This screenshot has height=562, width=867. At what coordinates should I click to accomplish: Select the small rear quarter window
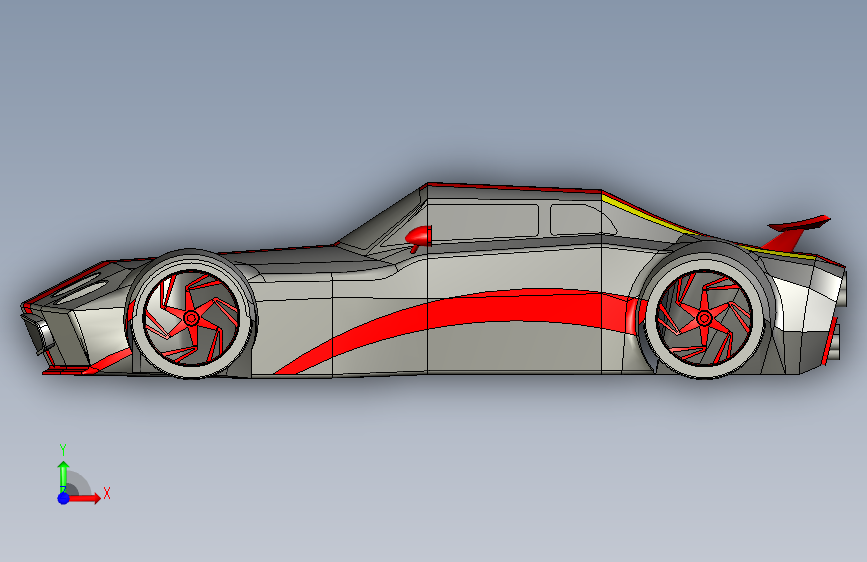coord(581,220)
